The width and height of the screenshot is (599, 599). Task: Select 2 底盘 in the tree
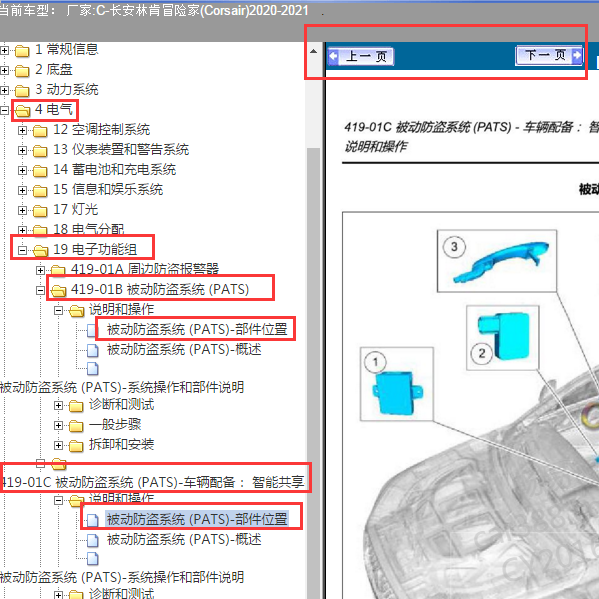(54, 70)
